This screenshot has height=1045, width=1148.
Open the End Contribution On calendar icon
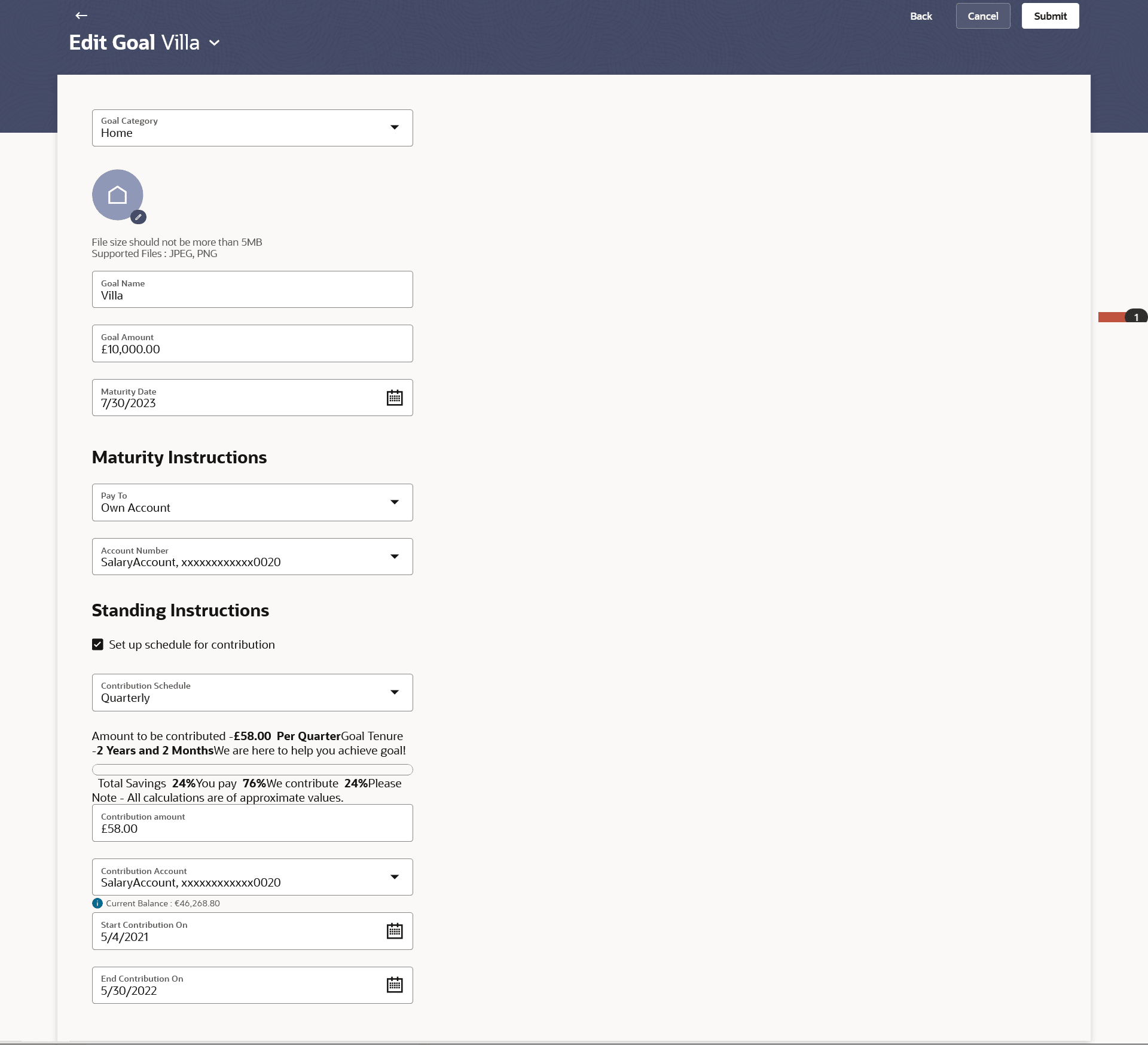click(394, 985)
